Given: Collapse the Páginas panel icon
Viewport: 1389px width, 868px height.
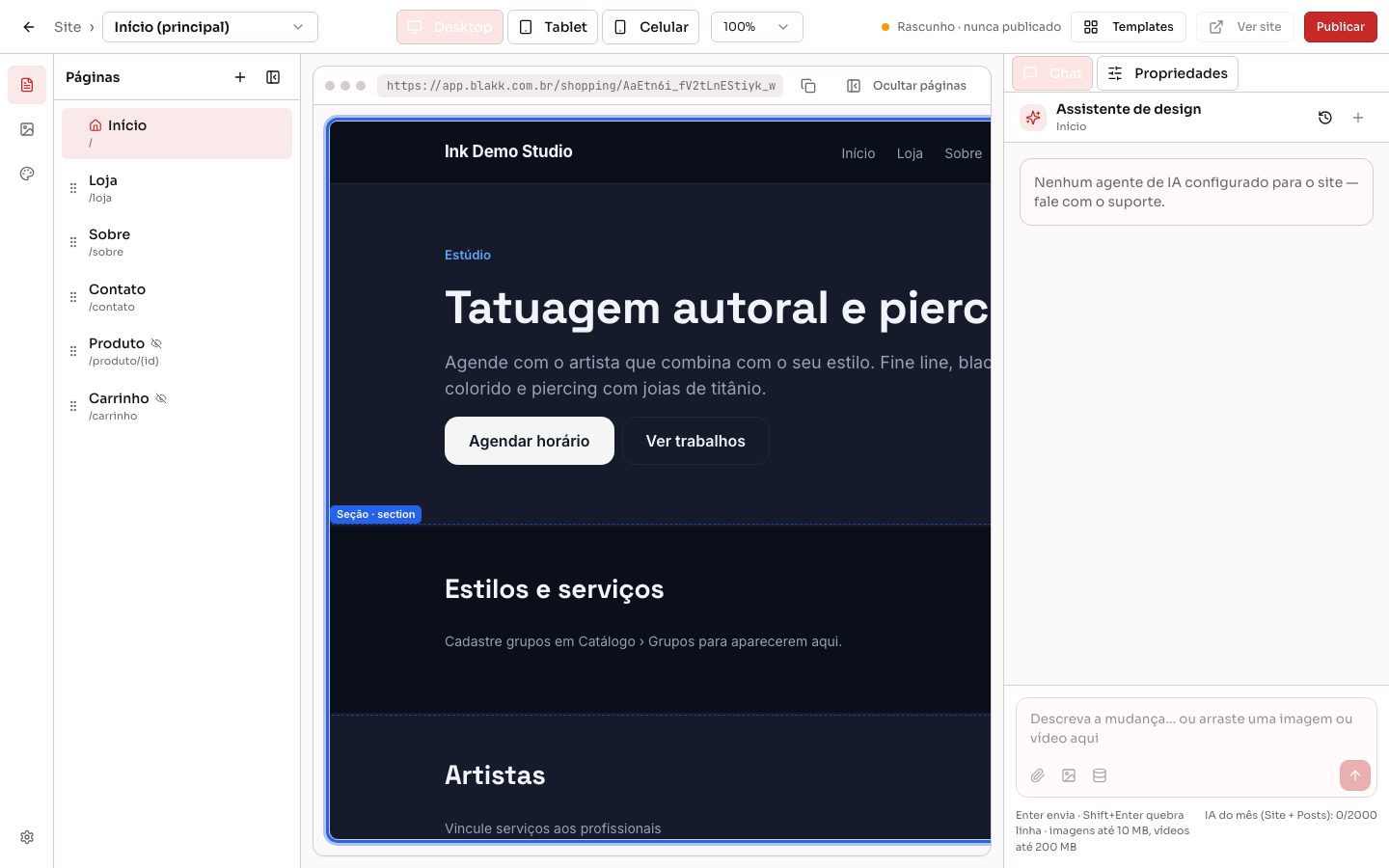Looking at the screenshot, I should (x=273, y=77).
